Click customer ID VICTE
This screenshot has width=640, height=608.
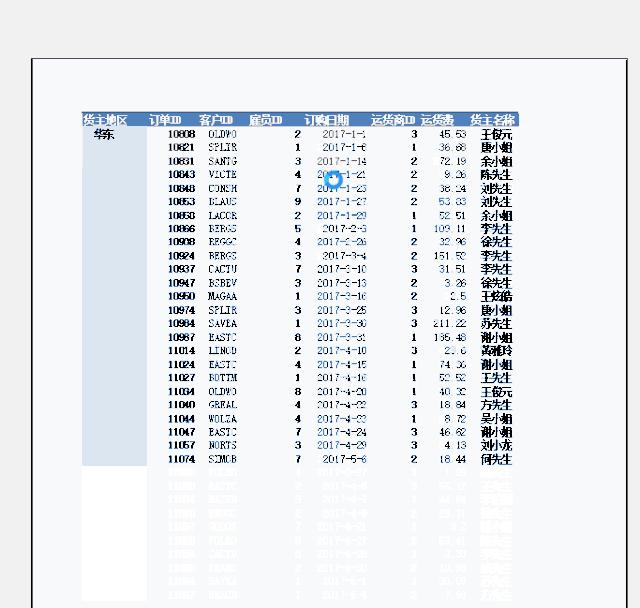(222, 175)
